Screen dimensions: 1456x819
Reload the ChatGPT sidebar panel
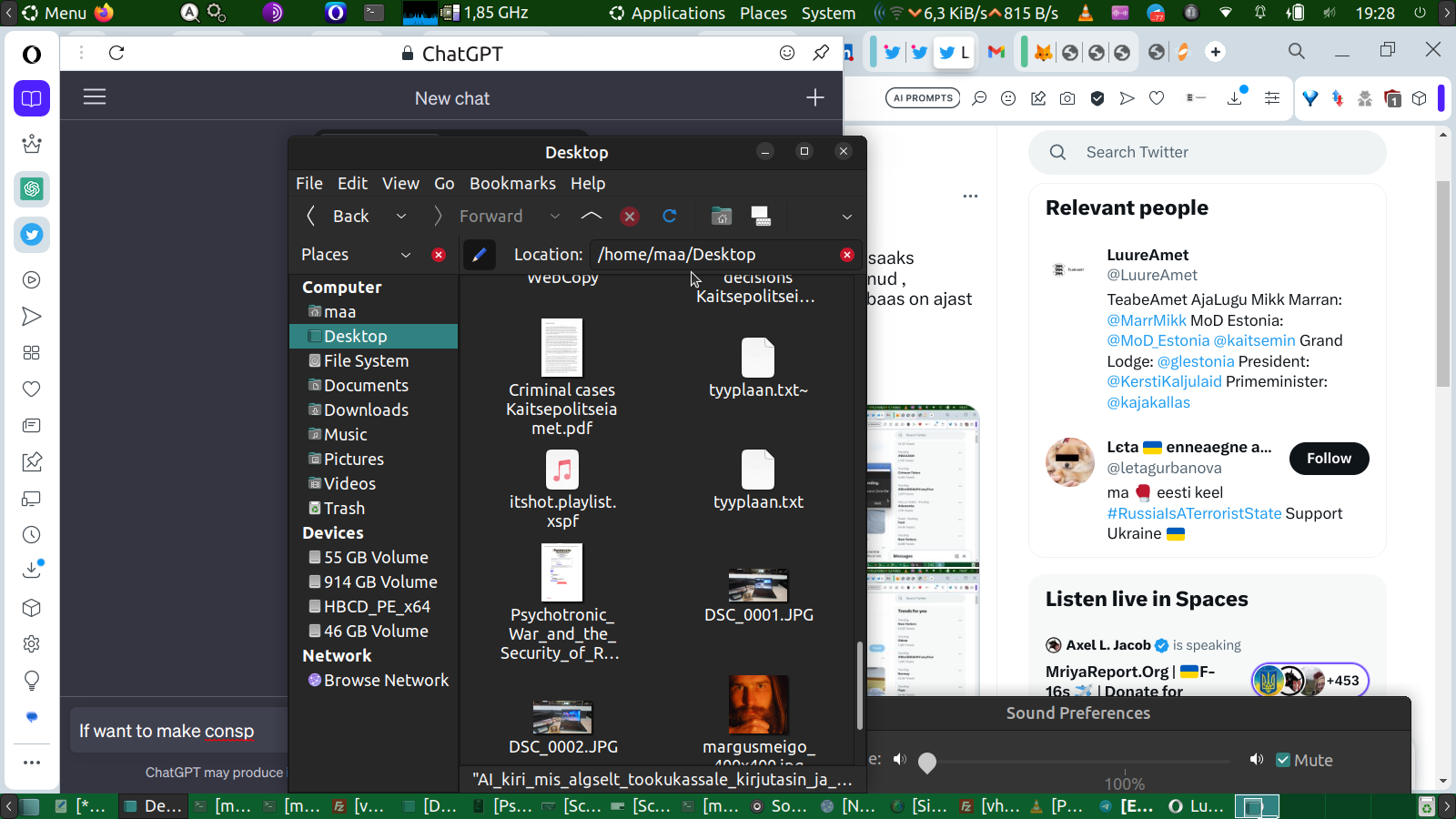[x=116, y=53]
